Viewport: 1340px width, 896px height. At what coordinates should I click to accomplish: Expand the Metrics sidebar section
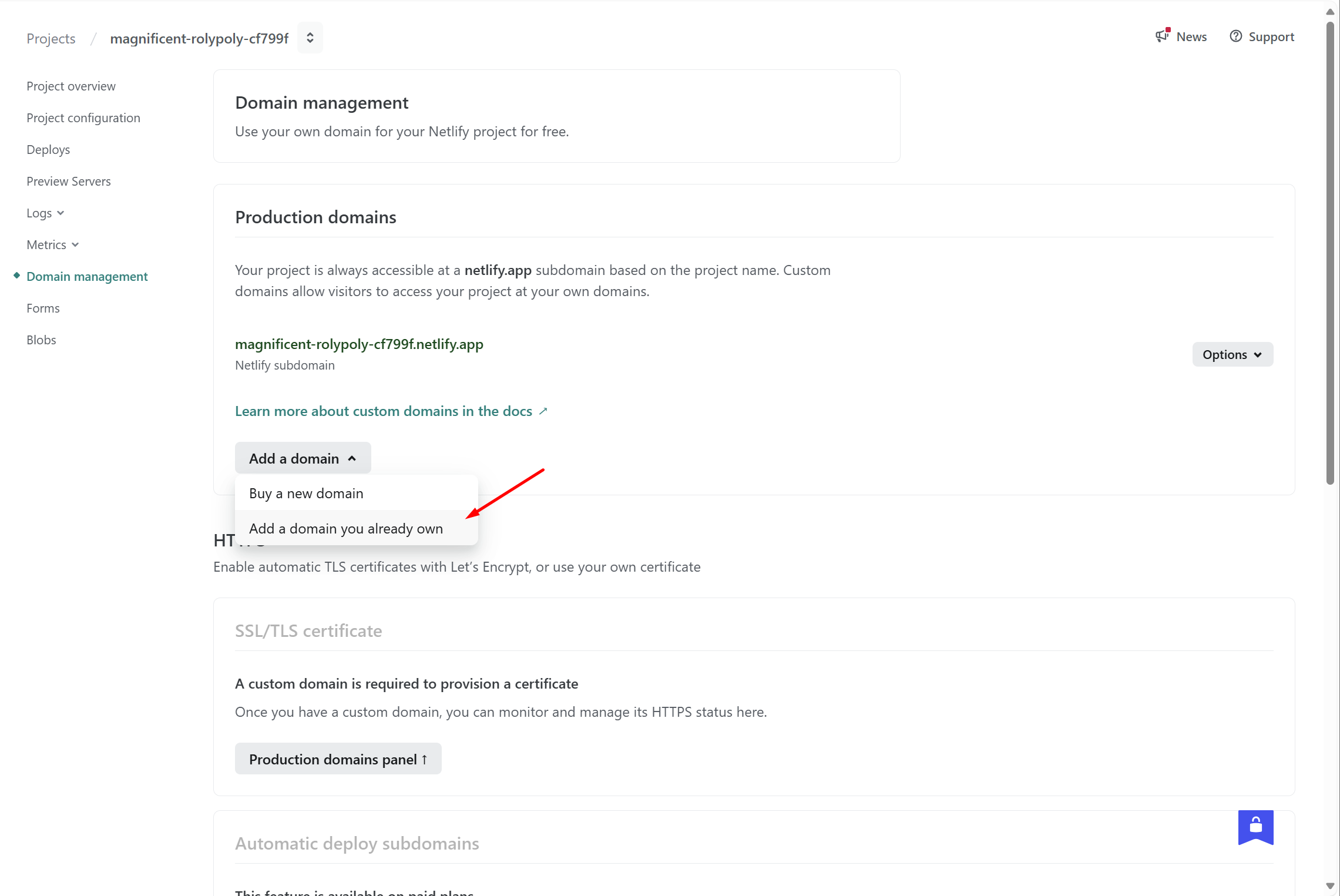53,245
